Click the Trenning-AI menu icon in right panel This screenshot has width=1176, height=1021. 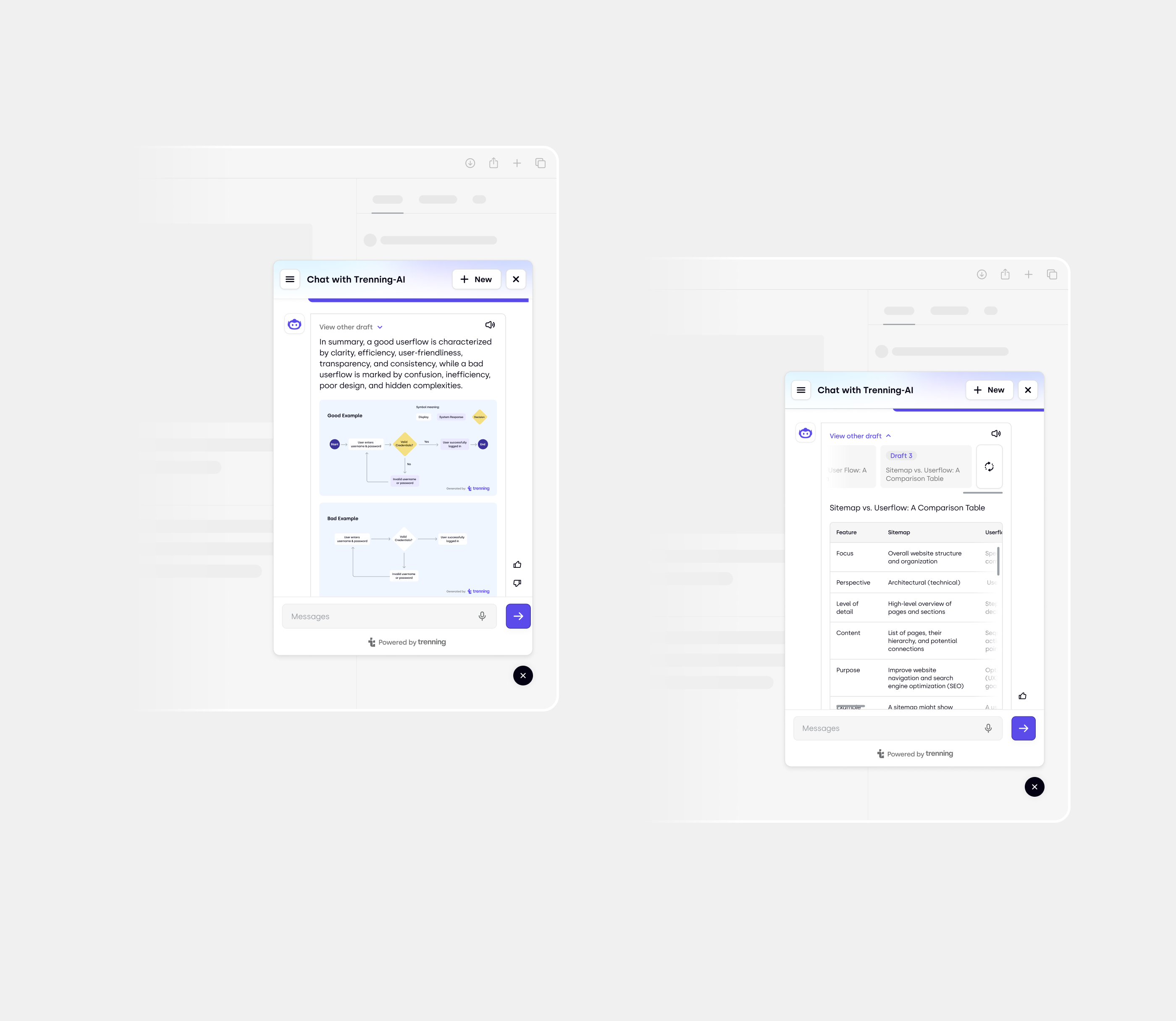point(801,390)
